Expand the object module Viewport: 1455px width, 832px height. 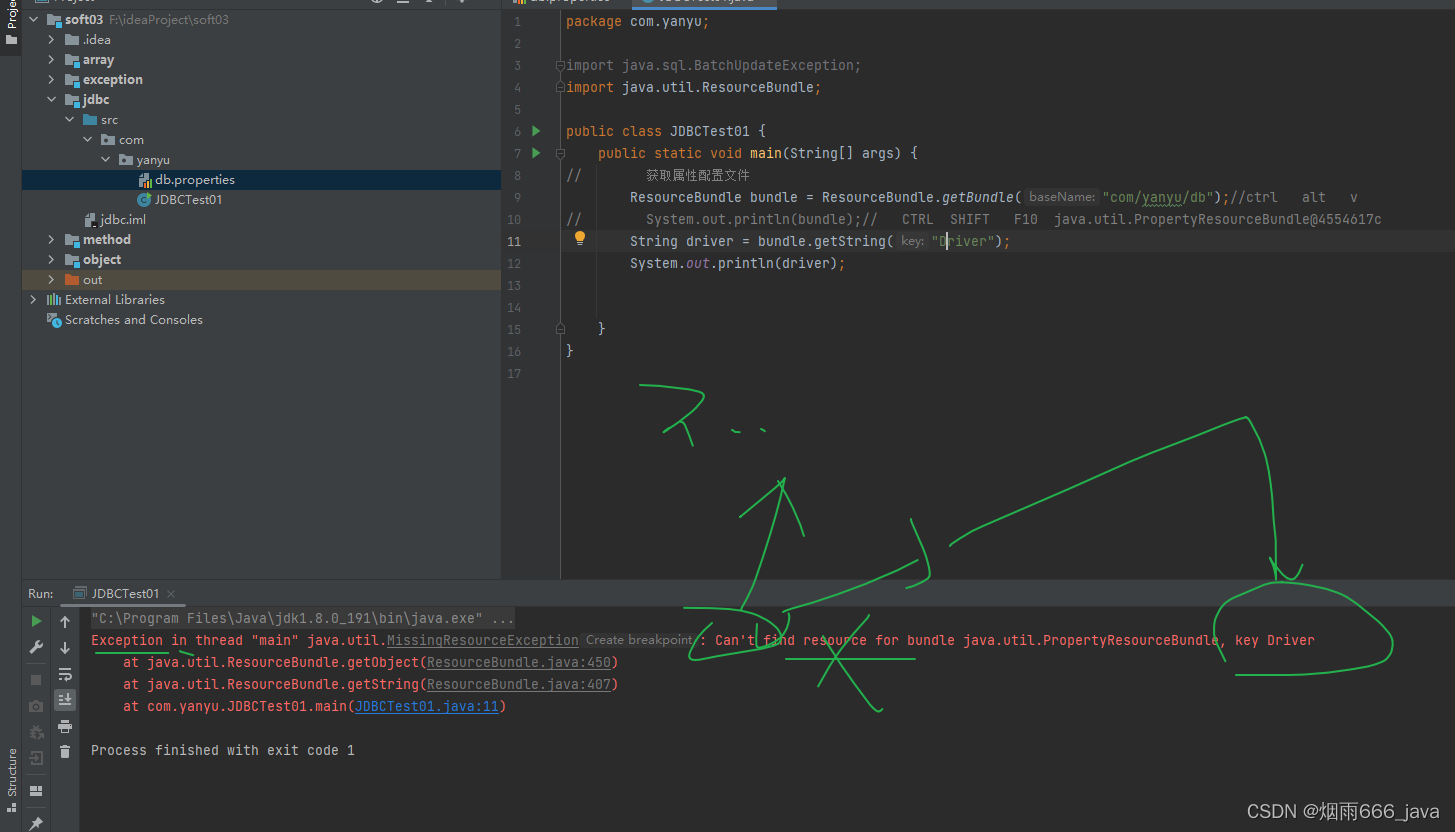point(52,259)
